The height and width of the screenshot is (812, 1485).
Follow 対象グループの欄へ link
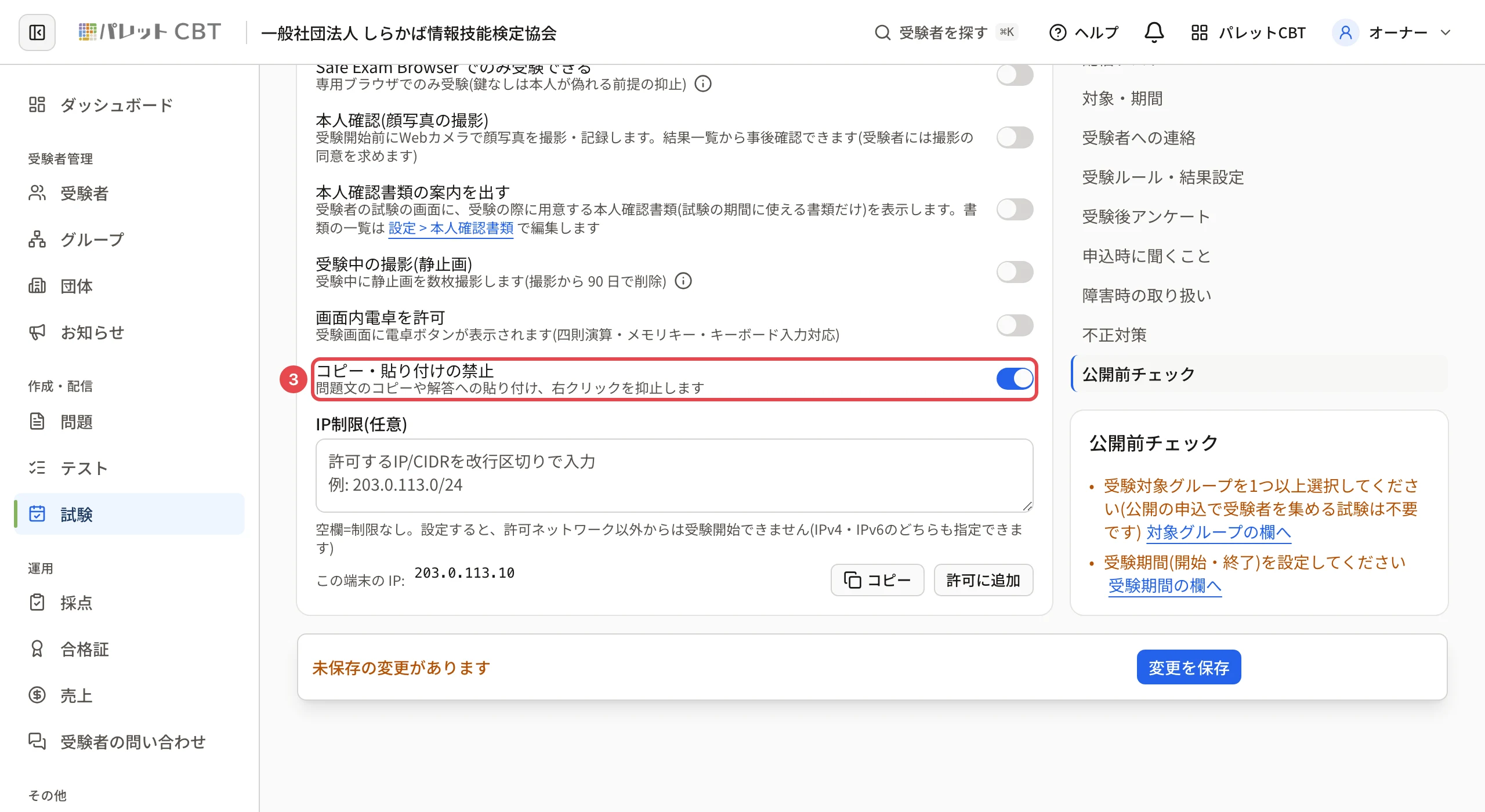(x=1219, y=532)
